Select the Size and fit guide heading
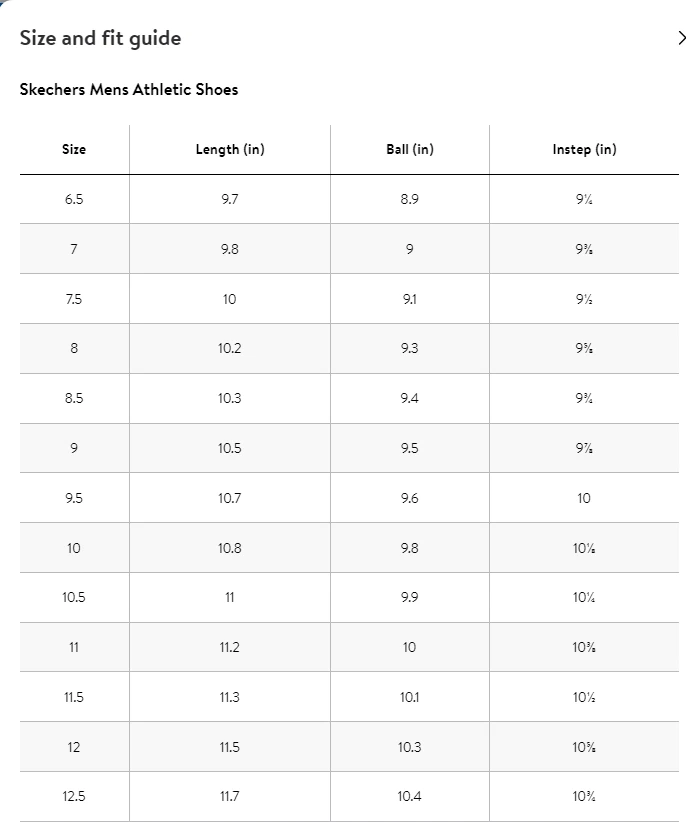686x822 pixels. (101, 39)
